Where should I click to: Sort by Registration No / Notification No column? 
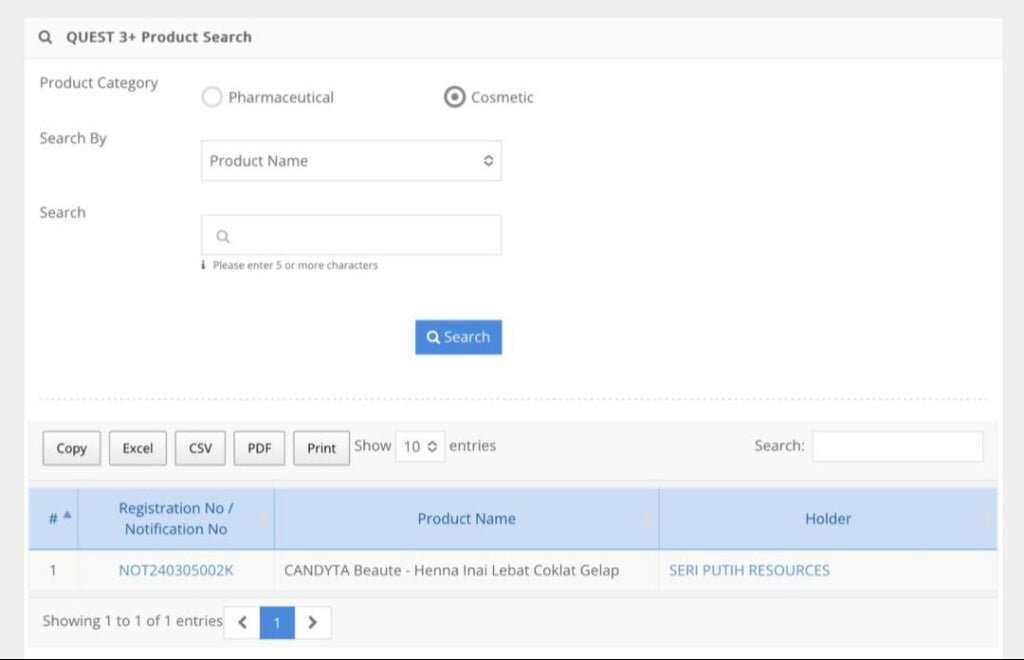pyautogui.click(x=175, y=519)
